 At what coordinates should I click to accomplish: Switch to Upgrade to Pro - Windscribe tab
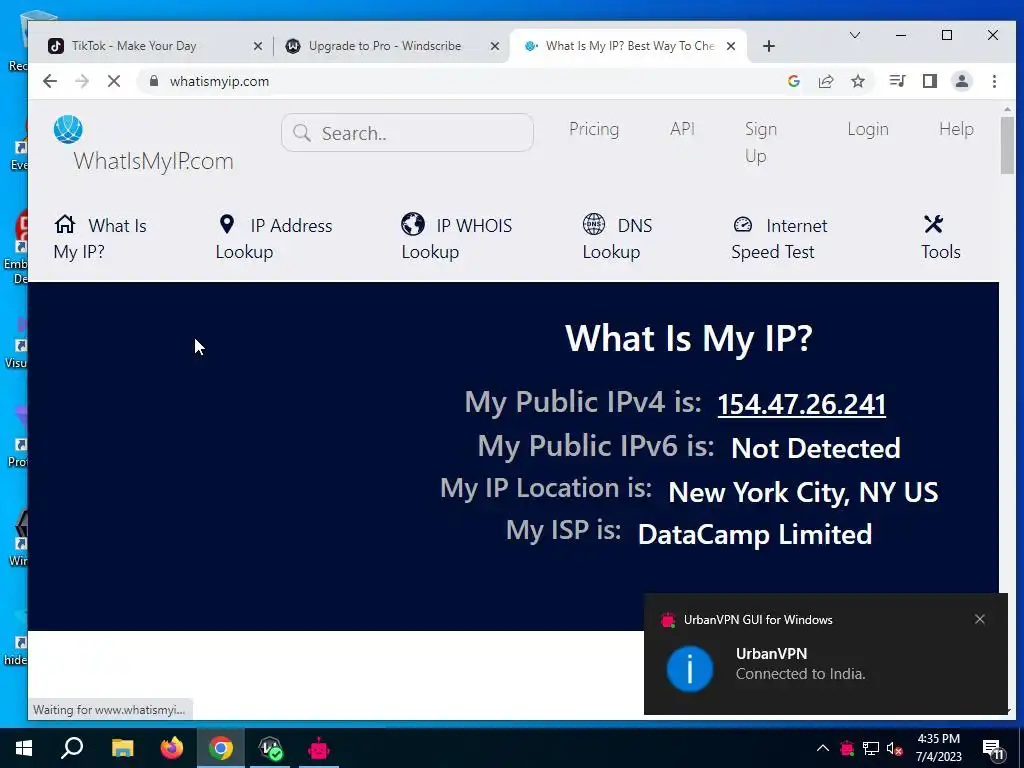click(390, 46)
